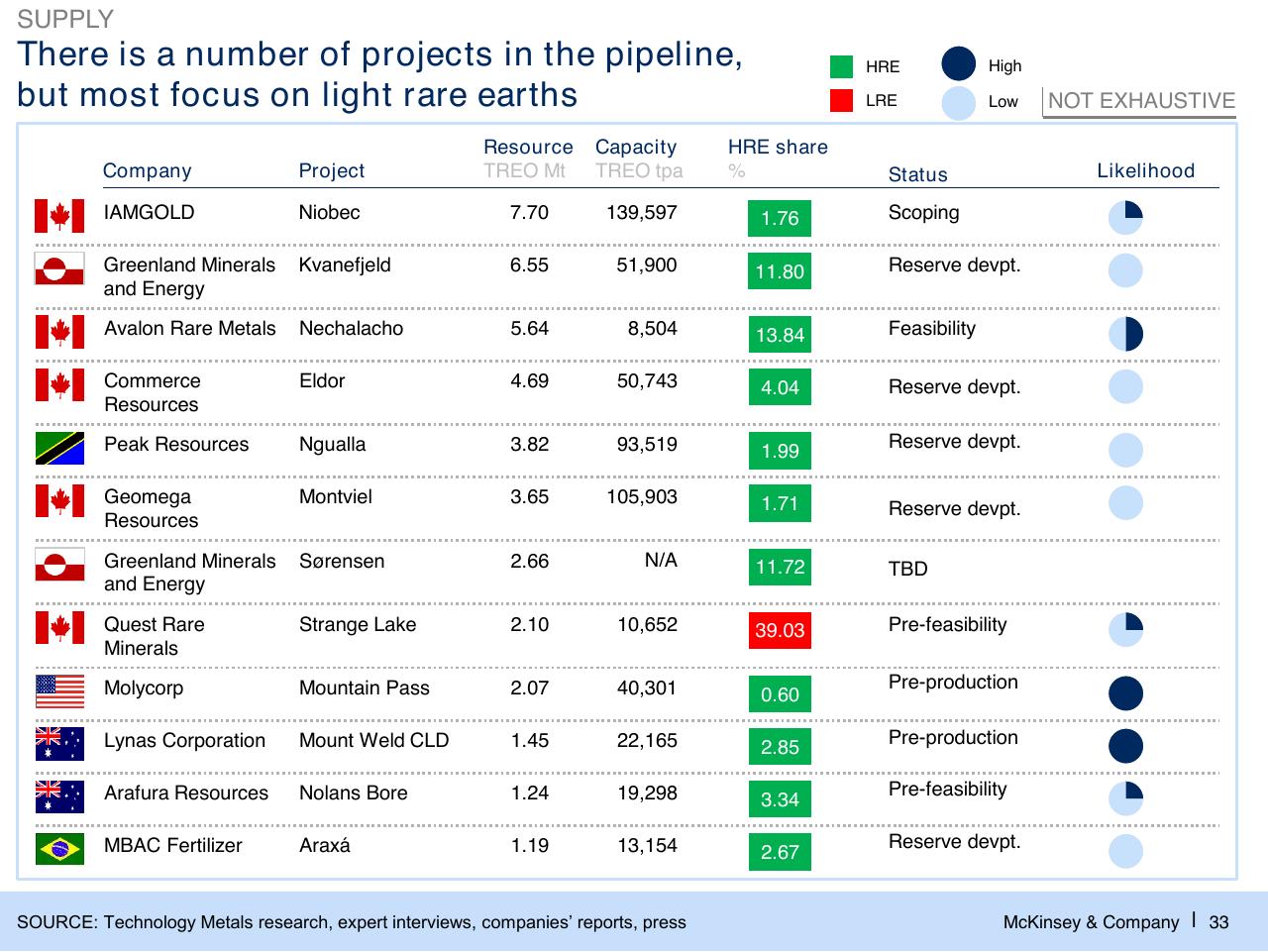The height and width of the screenshot is (952, 1268).
Task: Click the TBD status text
Action: pos(908,569)
